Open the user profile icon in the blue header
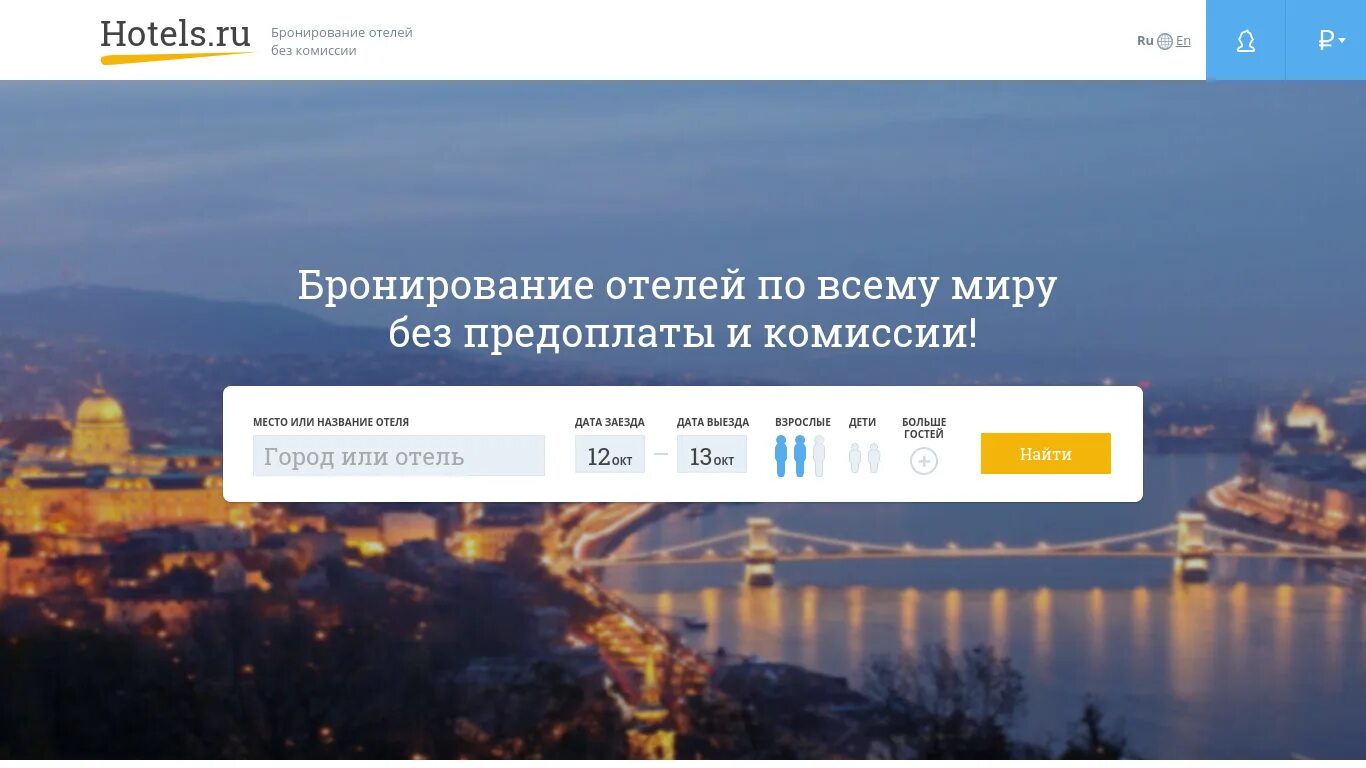The width and height of the screenshot is (1366, 768). 1245,40
